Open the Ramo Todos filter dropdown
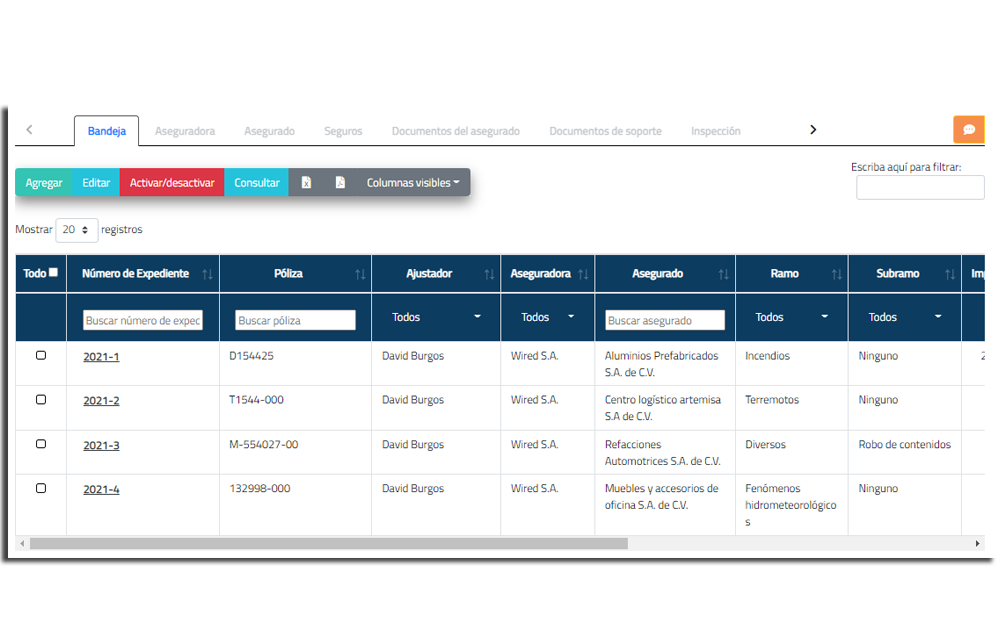Screen dimensions: 1000x644 click(791, 317)
